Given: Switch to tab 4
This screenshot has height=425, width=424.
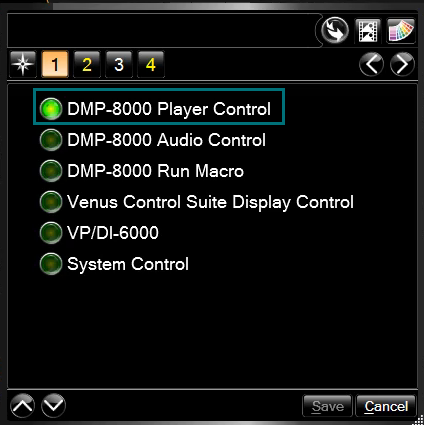Looking at the screenshot, I should 151,64.
